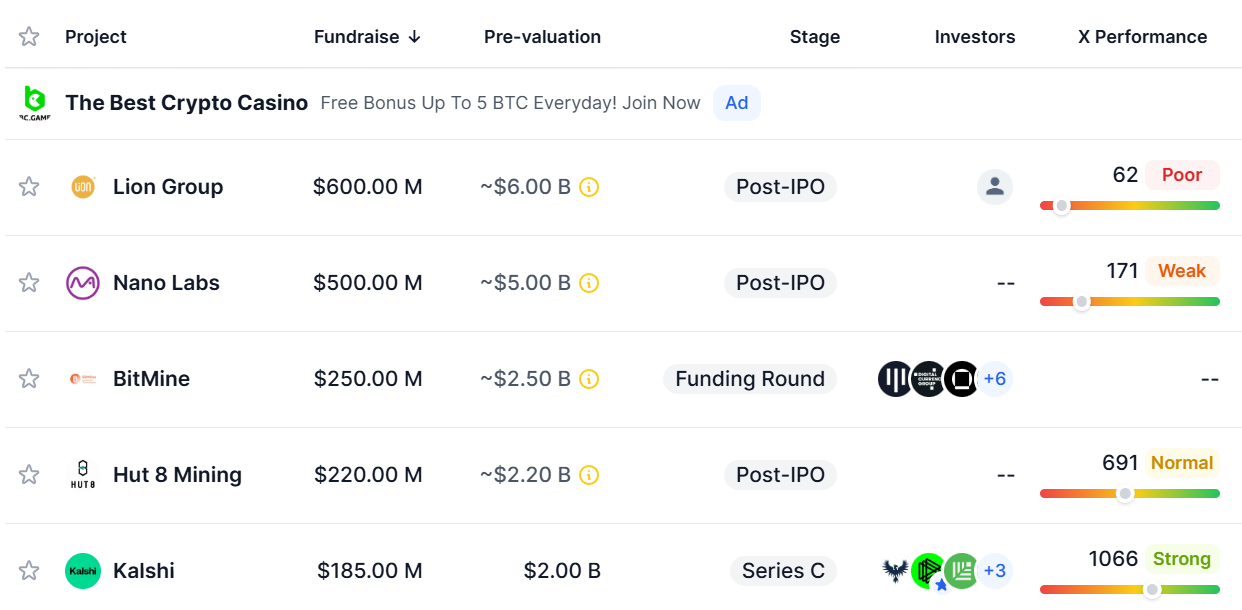Open The Best Crypto Casino ad link

click(187, 103)
